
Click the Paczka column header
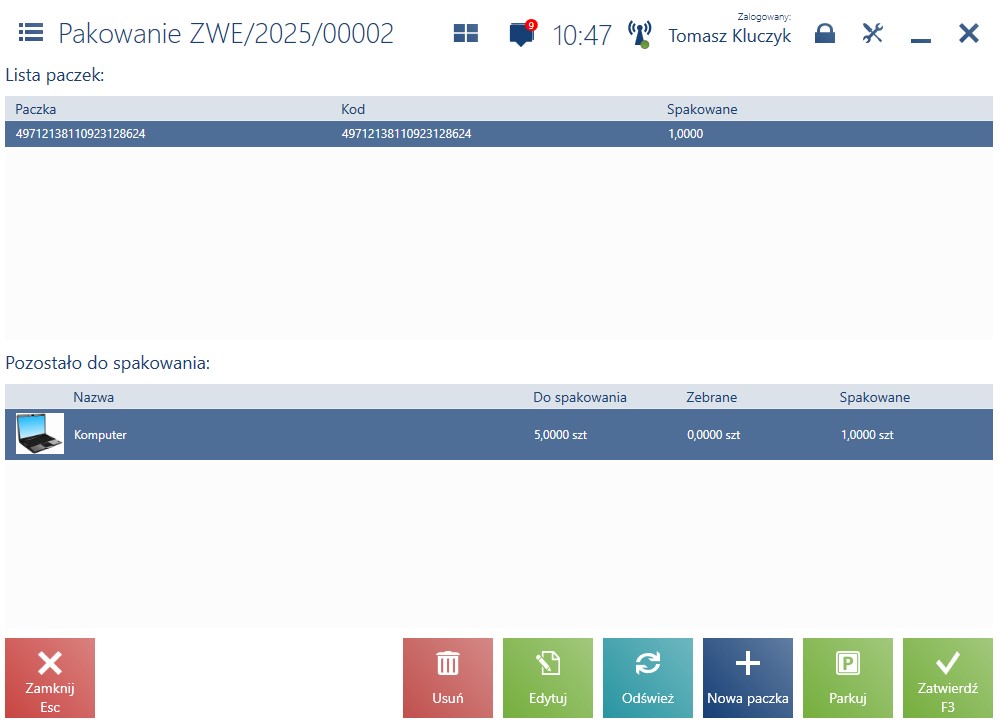[x=36, y=109]
